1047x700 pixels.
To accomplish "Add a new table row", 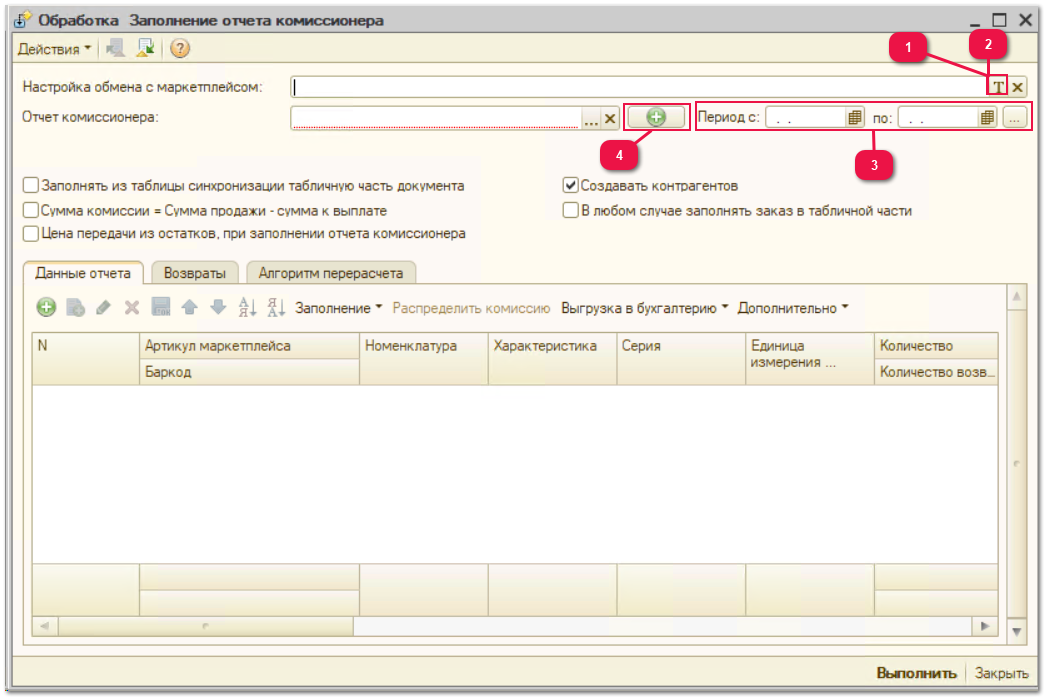I will point(46,307).
